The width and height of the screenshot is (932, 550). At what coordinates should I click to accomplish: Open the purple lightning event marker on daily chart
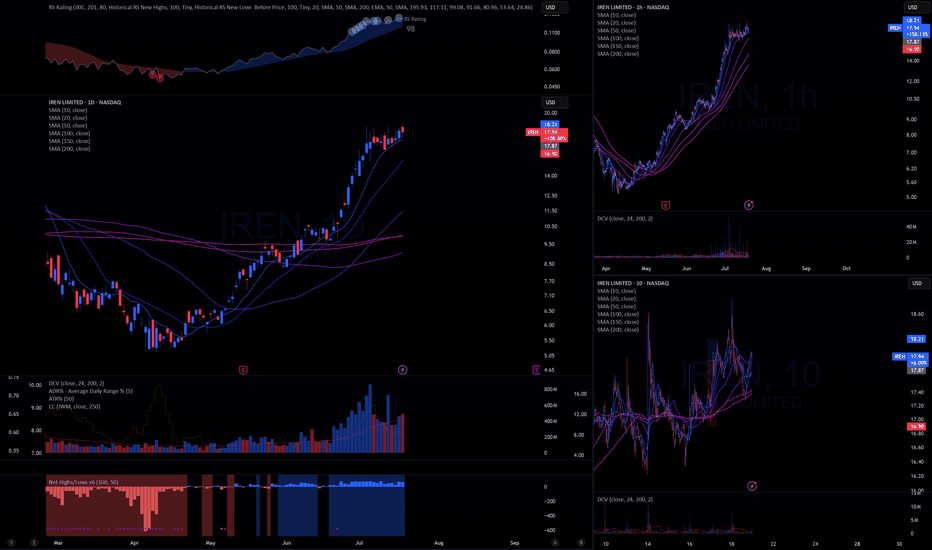(402, 370)
